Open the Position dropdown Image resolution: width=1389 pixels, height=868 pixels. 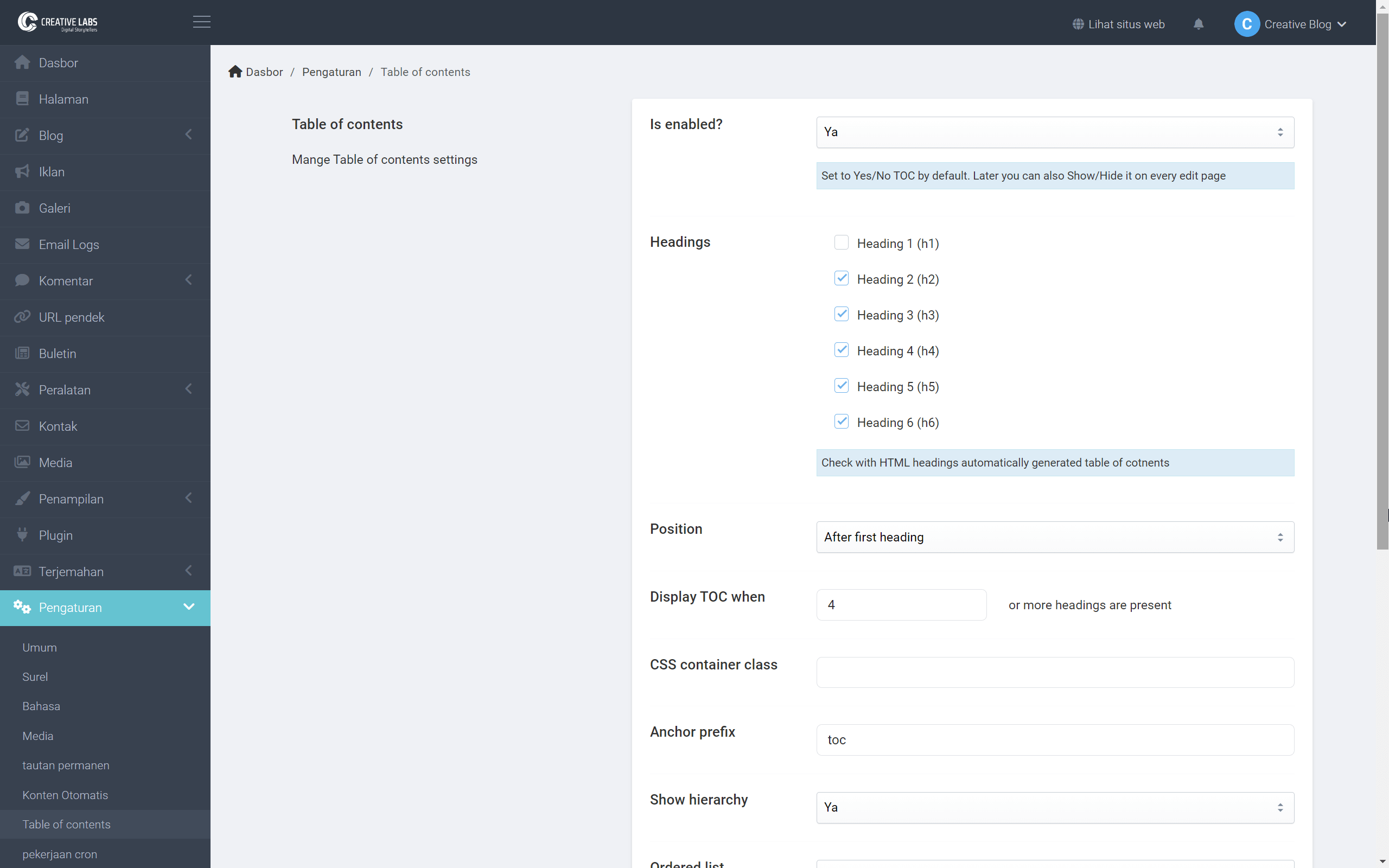tap(1054, 537)
